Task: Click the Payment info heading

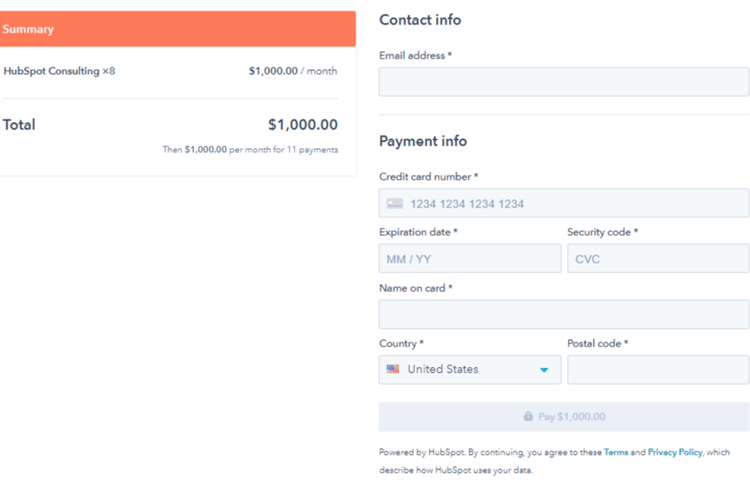Action: [x=423, y=142]
